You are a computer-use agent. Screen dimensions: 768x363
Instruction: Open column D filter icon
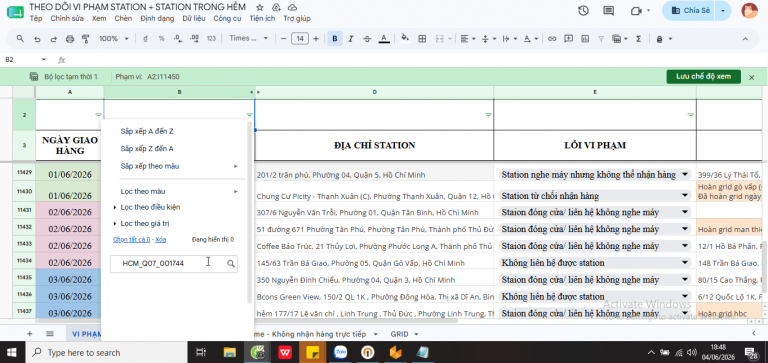[x=488, y=115]
